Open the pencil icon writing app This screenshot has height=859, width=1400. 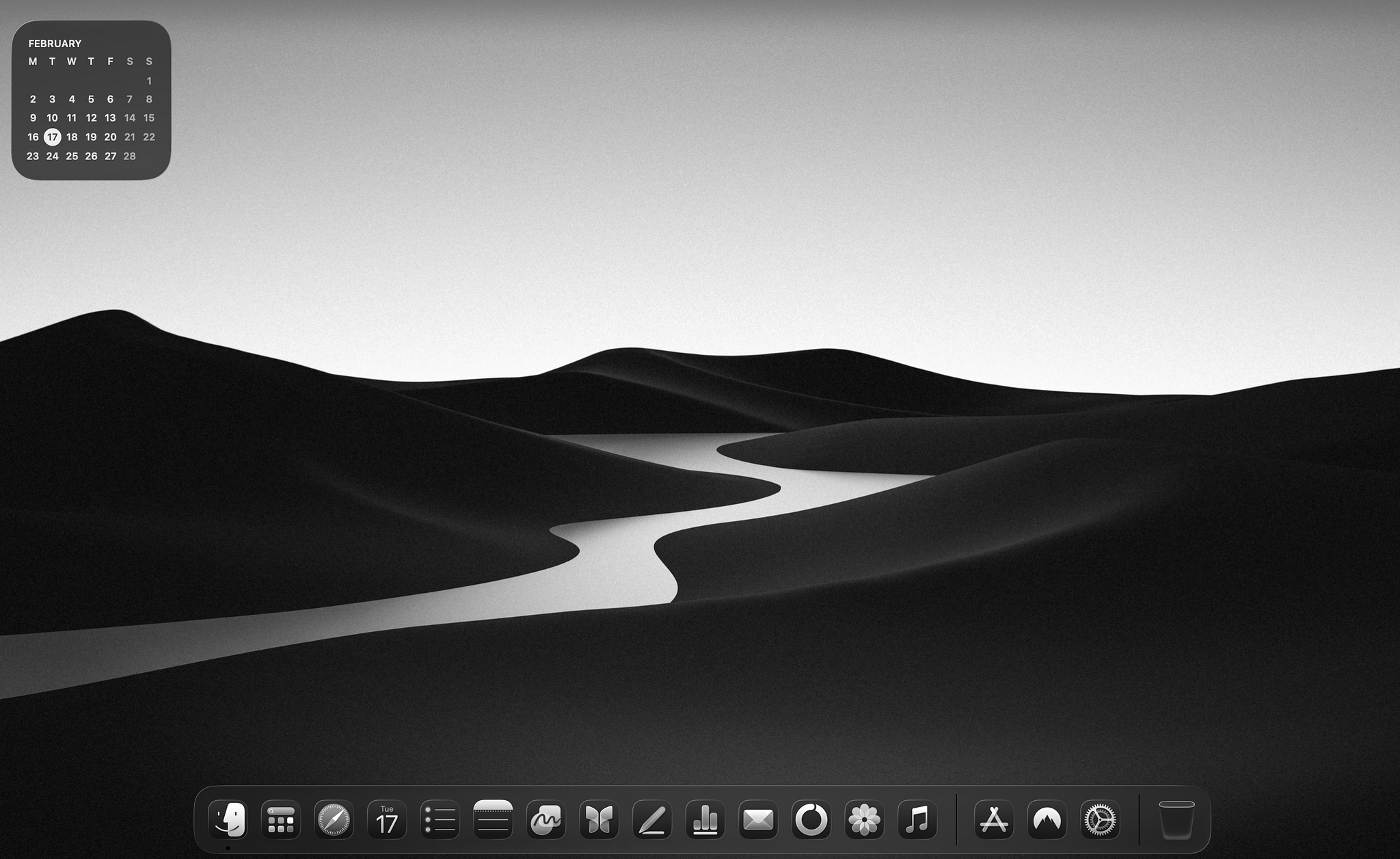pos(651,819)
